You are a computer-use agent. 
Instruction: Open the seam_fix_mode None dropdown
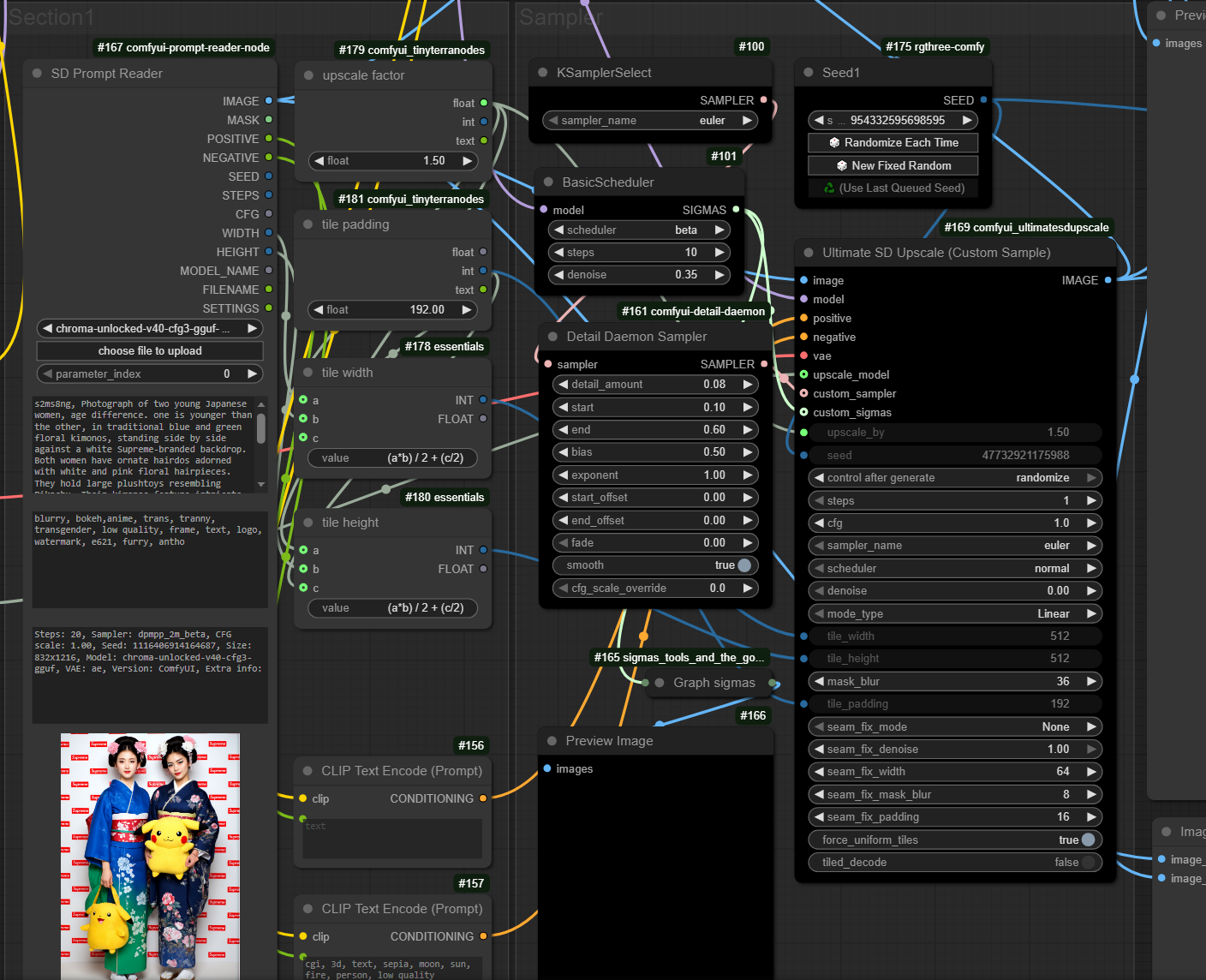point(955,727)
